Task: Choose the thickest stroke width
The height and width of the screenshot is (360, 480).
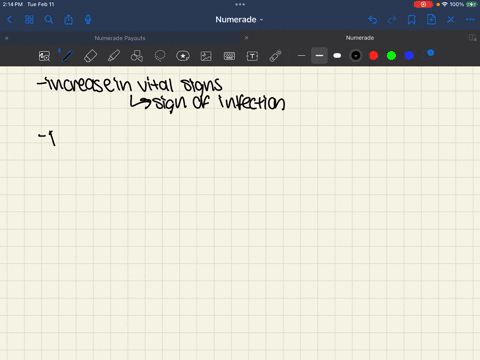Action: [x=337, y=56]
